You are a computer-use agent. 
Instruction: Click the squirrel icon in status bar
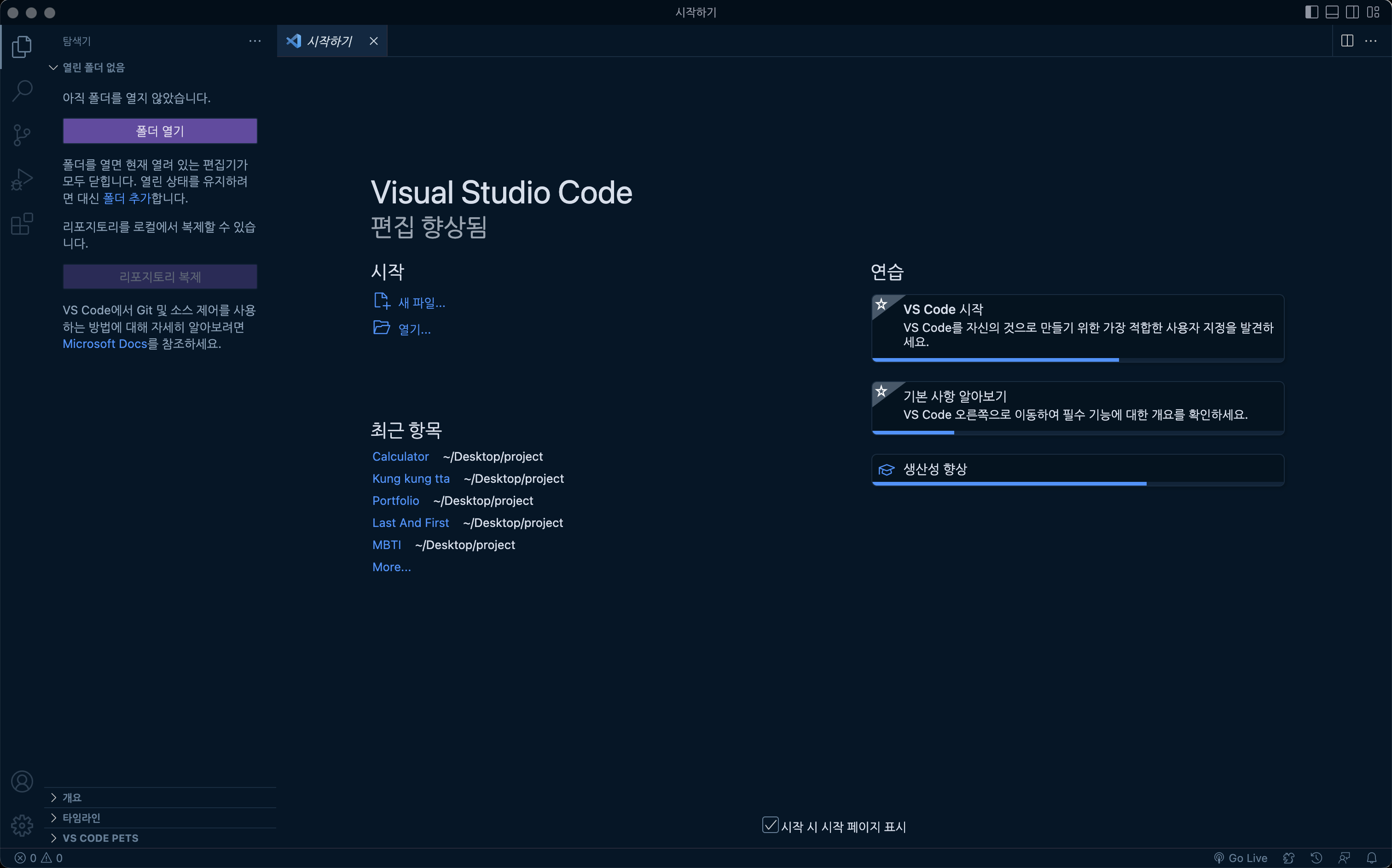(1289, 858)
